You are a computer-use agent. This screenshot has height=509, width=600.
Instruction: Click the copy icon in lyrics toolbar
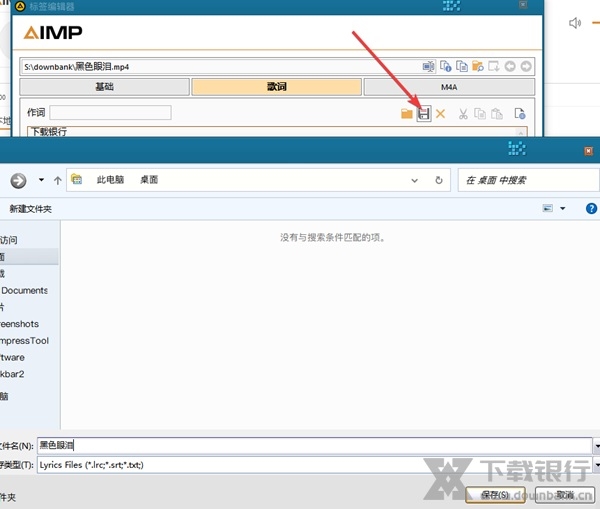tap(480, 114)
